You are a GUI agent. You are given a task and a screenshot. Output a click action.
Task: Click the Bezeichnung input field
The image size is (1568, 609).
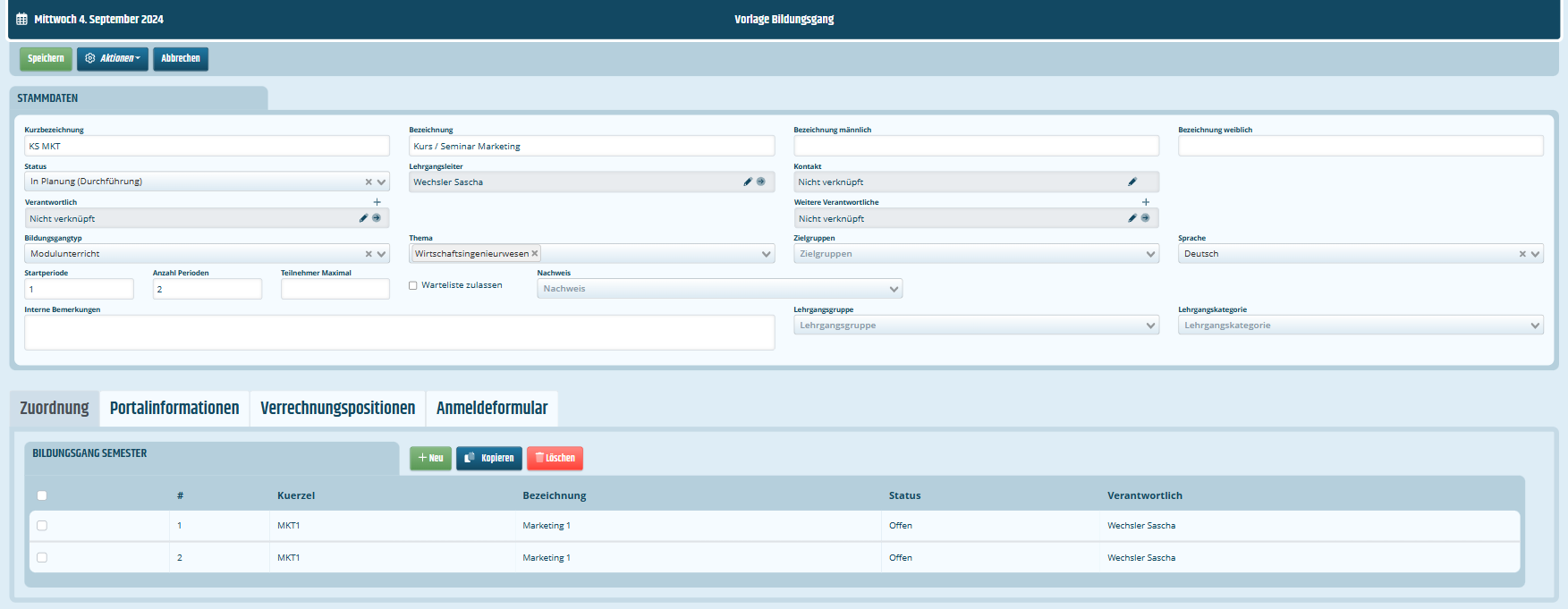click(x=591, y=146)
